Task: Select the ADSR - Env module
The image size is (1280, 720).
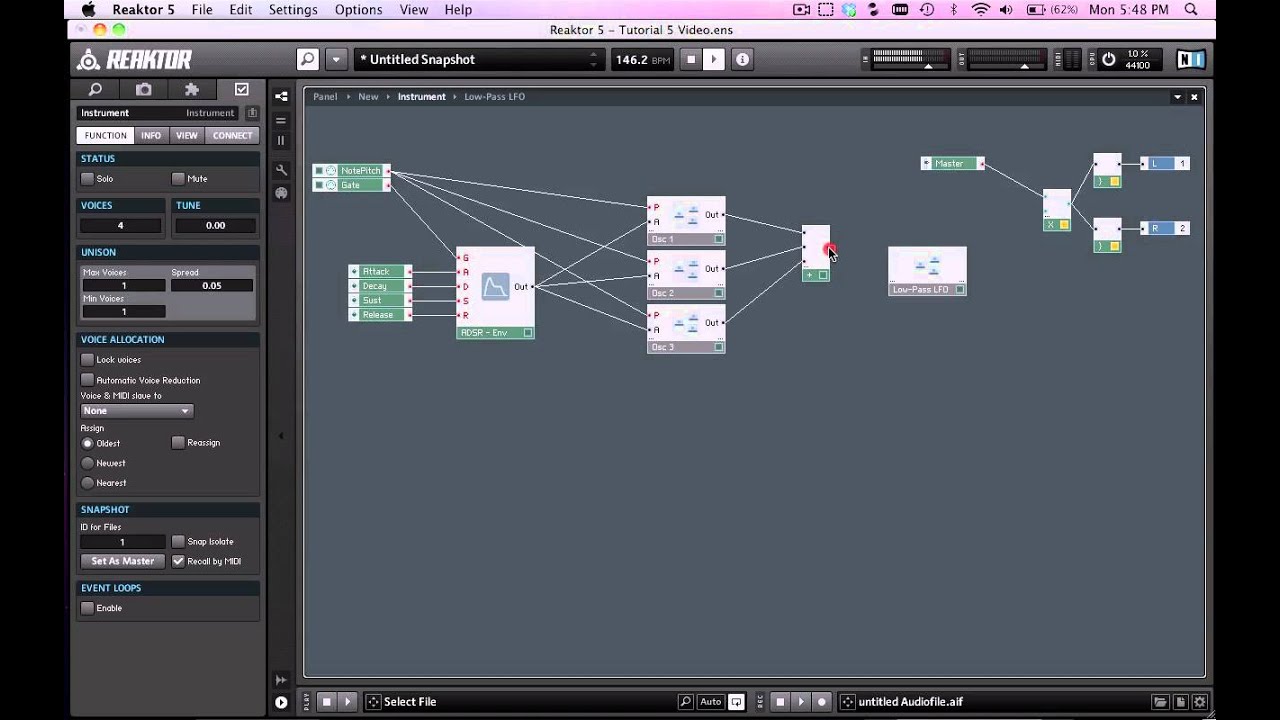Action: click(x=495, y=292)
